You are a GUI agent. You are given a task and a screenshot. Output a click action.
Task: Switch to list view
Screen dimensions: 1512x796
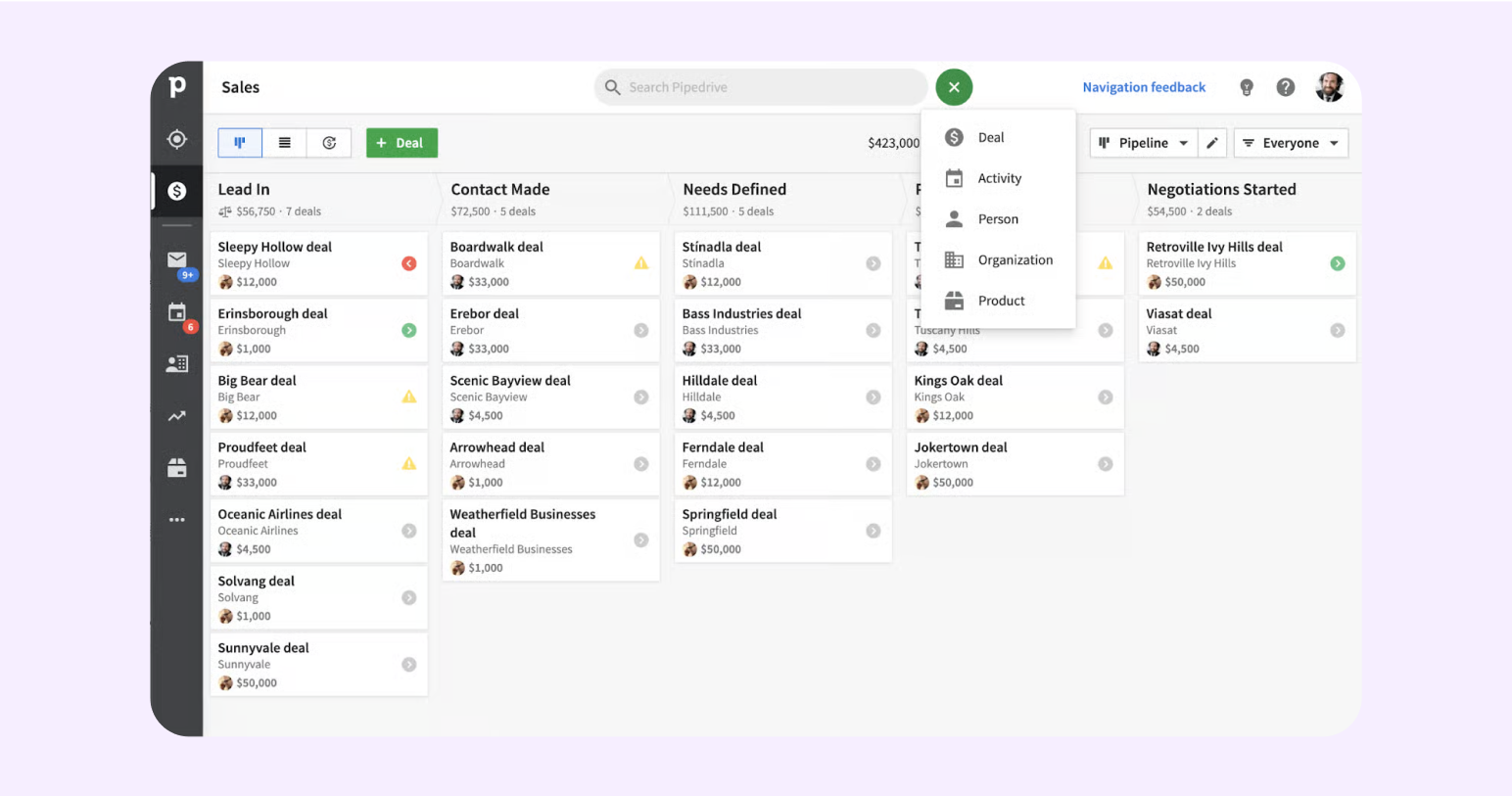click(285, 143)
